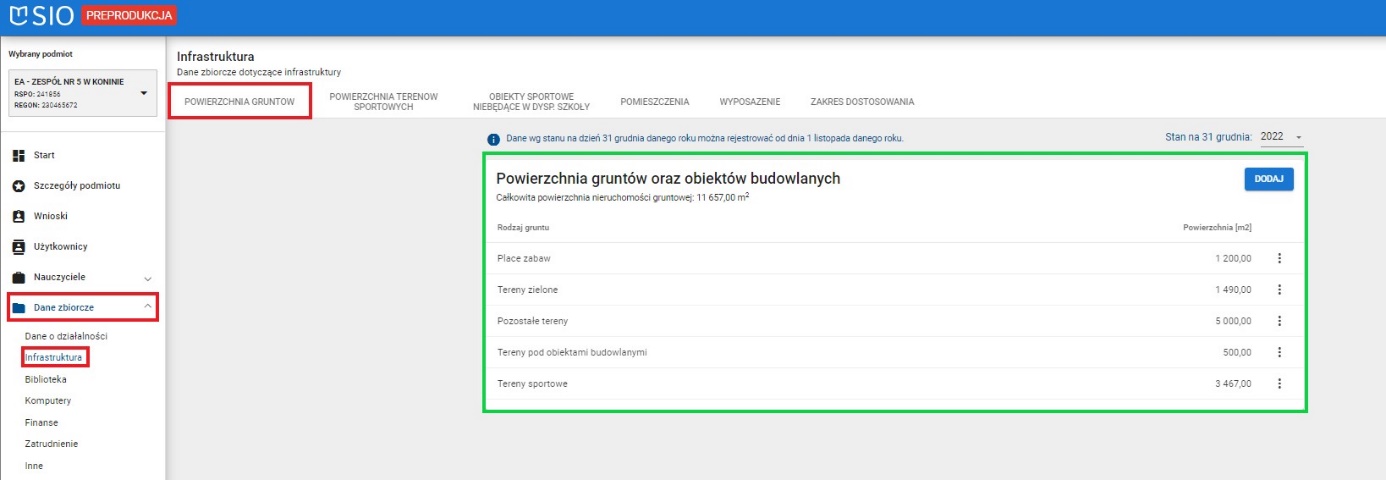This screenshot has width=1386, height=480.
Task: Switch to Powierzchnia gruntów tab
Action: (240, 102)
